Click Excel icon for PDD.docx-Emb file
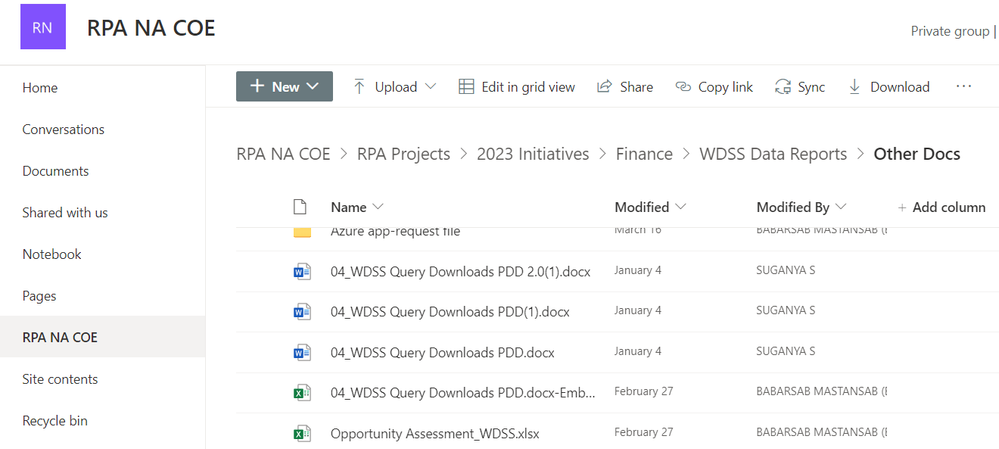 301,393
